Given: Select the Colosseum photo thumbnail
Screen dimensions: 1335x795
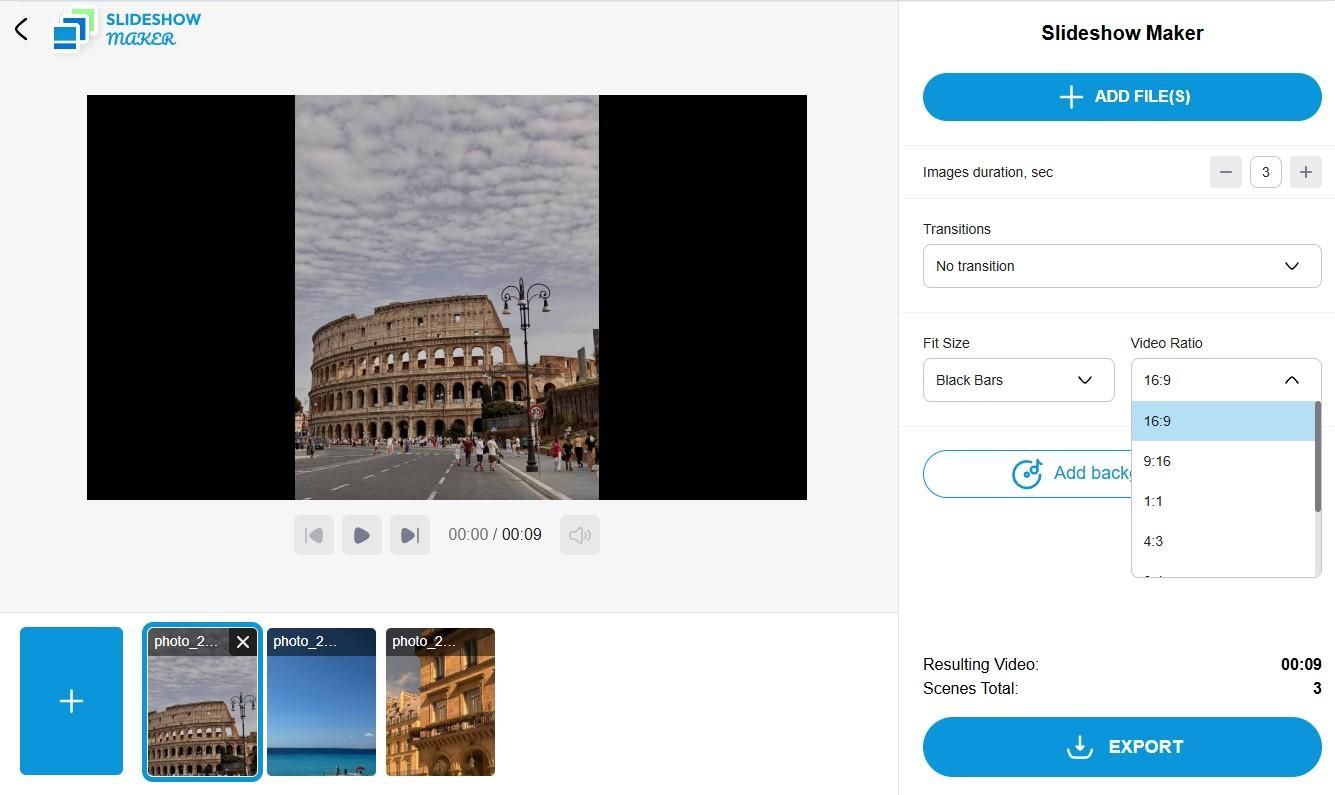Looking at the screenshot, I should [202, 702].
